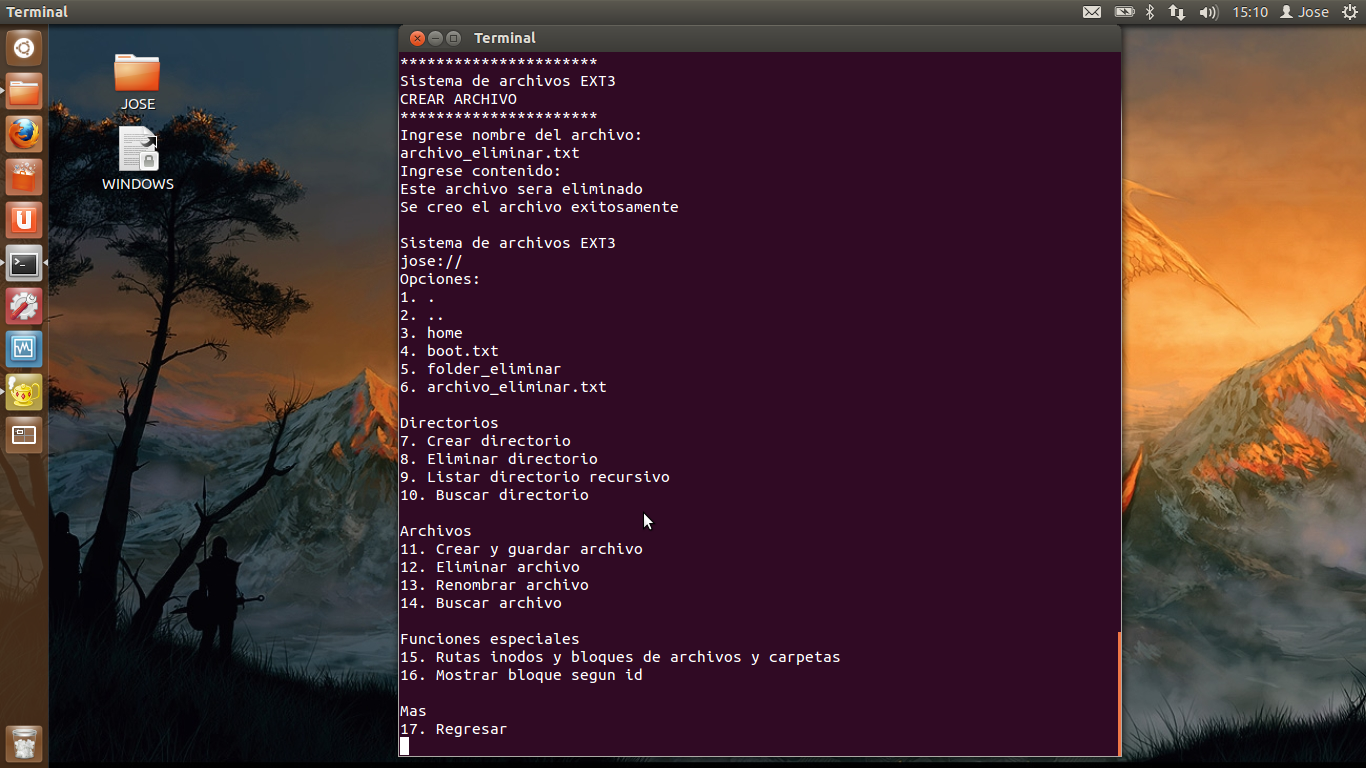Open the Workspace Switcher
Viewport: 1366px width, 768px height.
[24, 435]
